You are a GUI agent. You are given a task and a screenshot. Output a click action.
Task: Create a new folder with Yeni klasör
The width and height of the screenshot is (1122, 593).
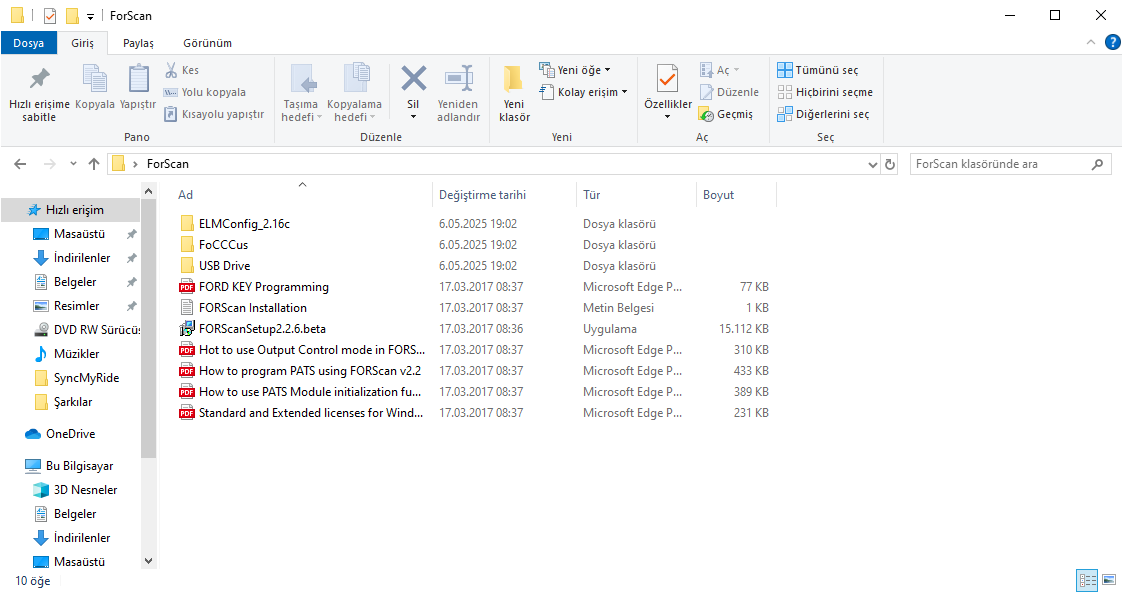pyautogui.click(x=514, y=94)
